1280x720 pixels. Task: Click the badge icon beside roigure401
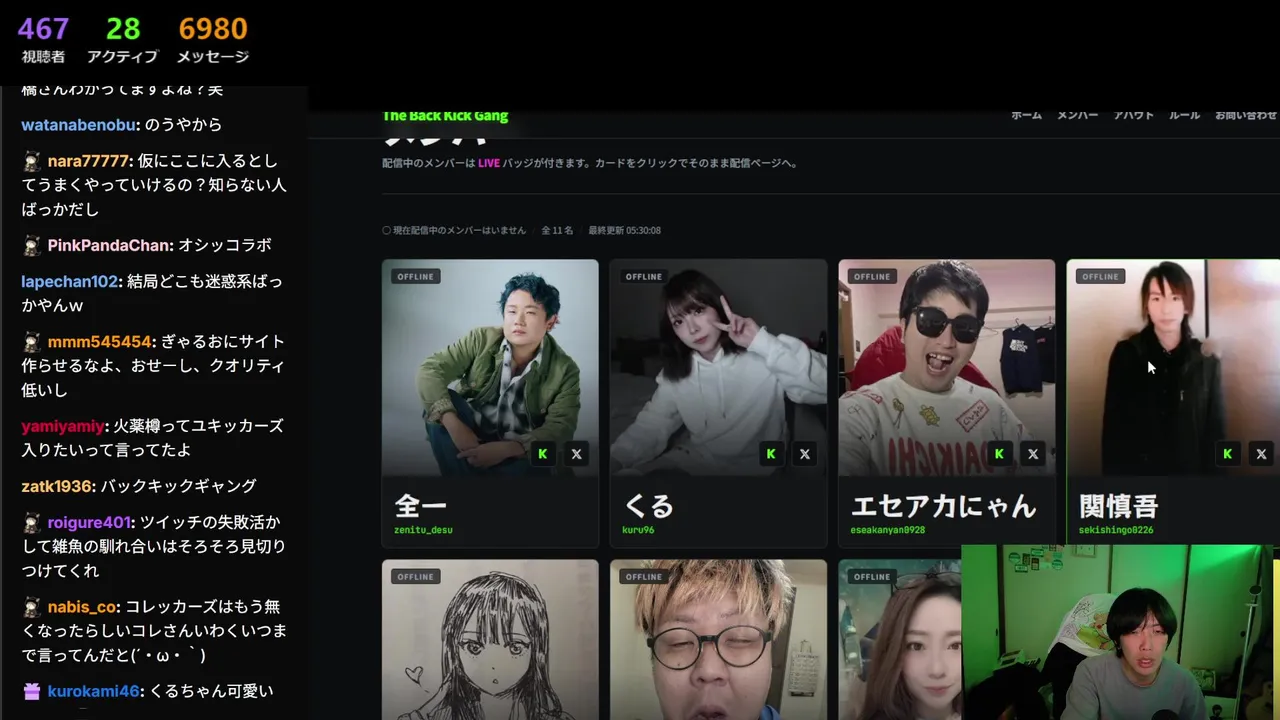pos(32,522)
